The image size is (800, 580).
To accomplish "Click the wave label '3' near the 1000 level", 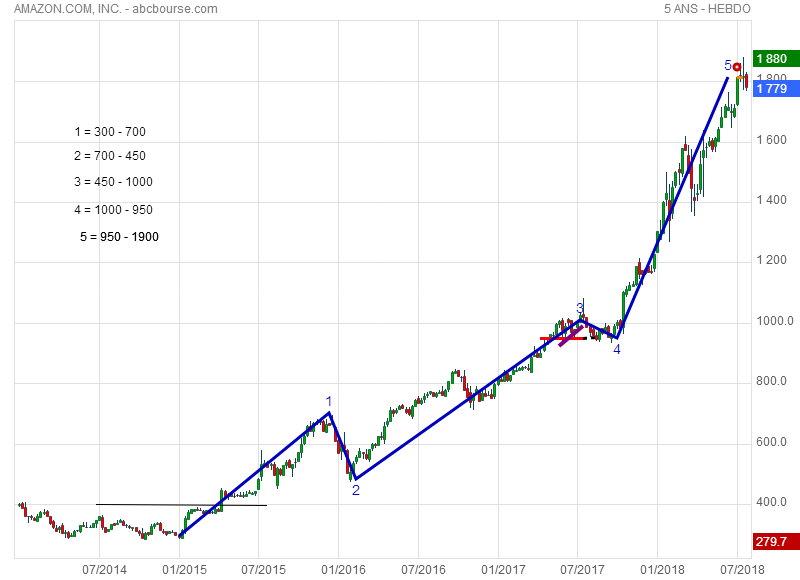I will click(x=580, y=308).
